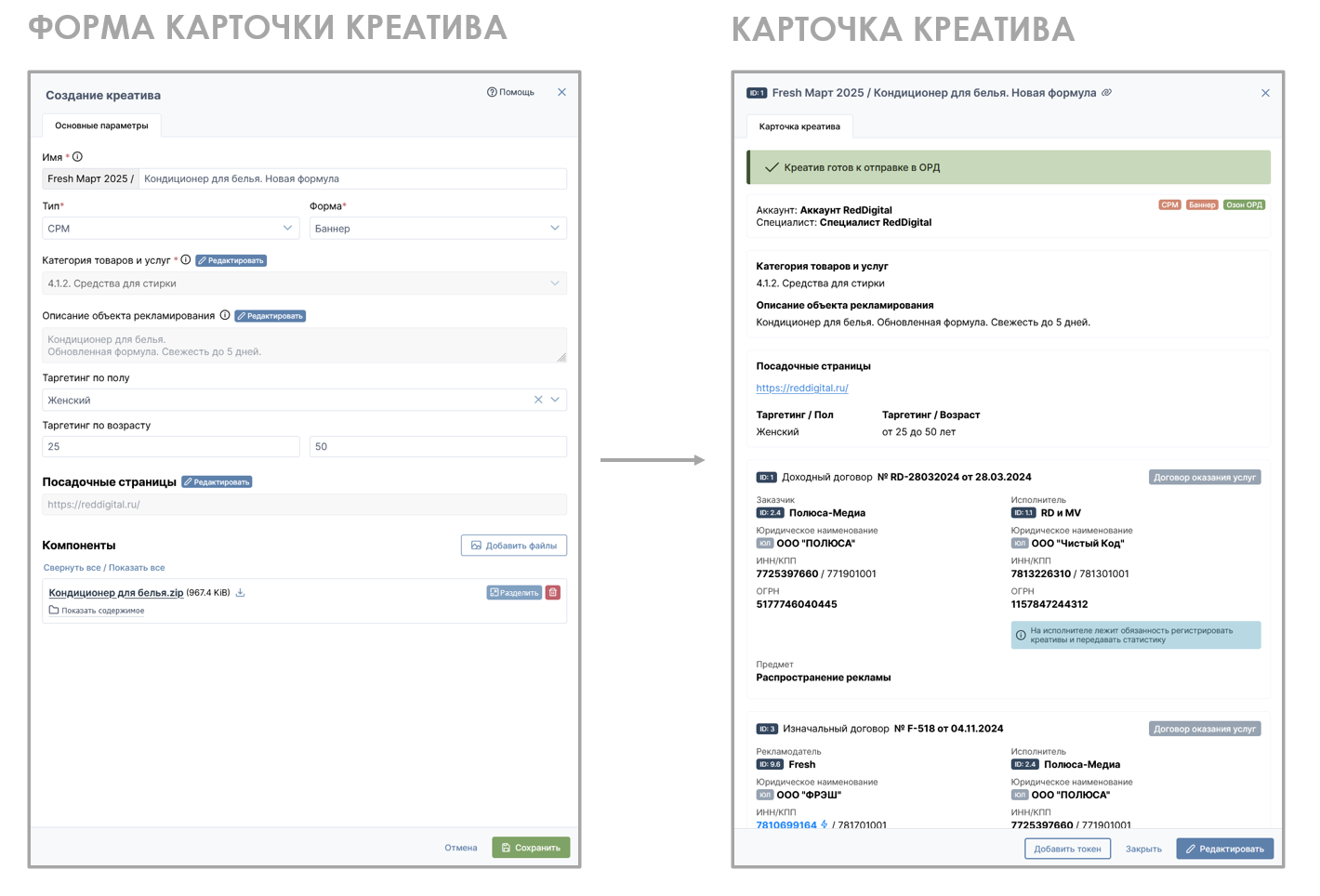Viewport: 1320px width, 896px height.
Task: Open the Тип dropdown showing CPM
Action: click(x=170, y=229)
